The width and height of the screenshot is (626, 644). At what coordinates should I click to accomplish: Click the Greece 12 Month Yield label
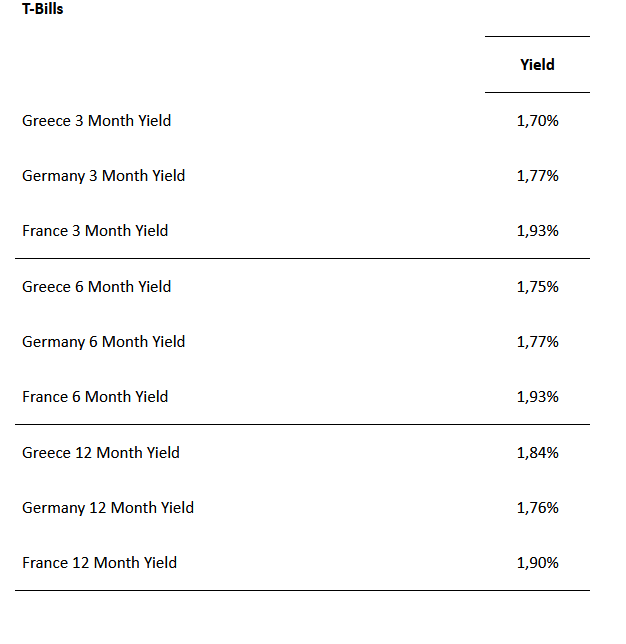101,453
